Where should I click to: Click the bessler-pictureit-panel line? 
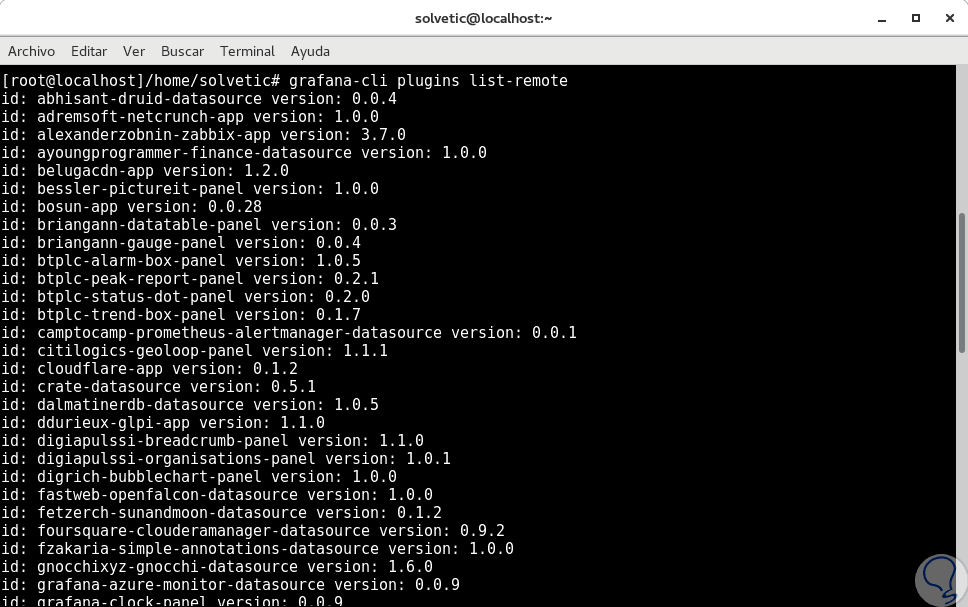(x=190, y=188)
